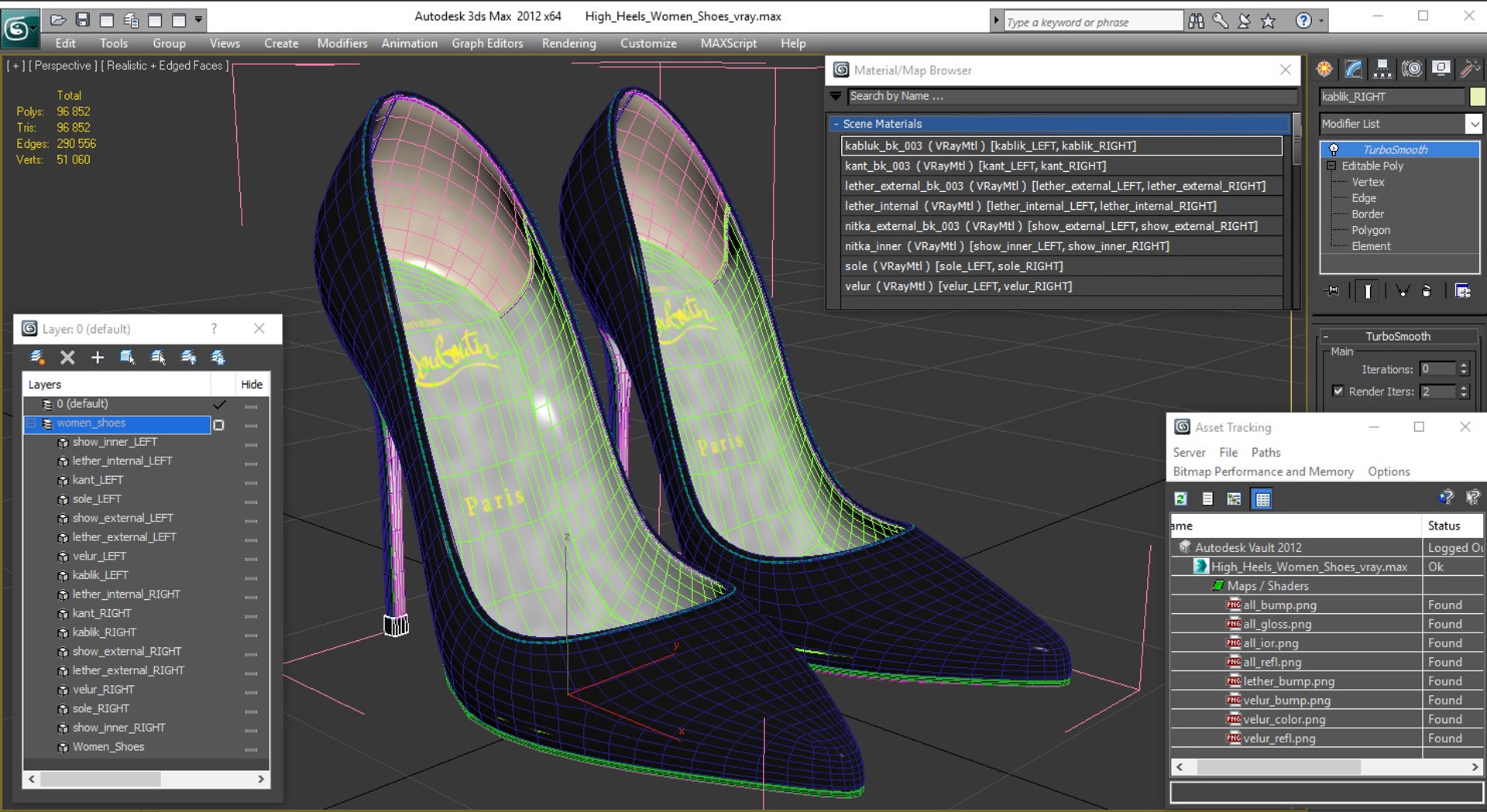Open the Motion command panel tab
This screenshot has height=812, width=1487.
(x=1412, y=69)
